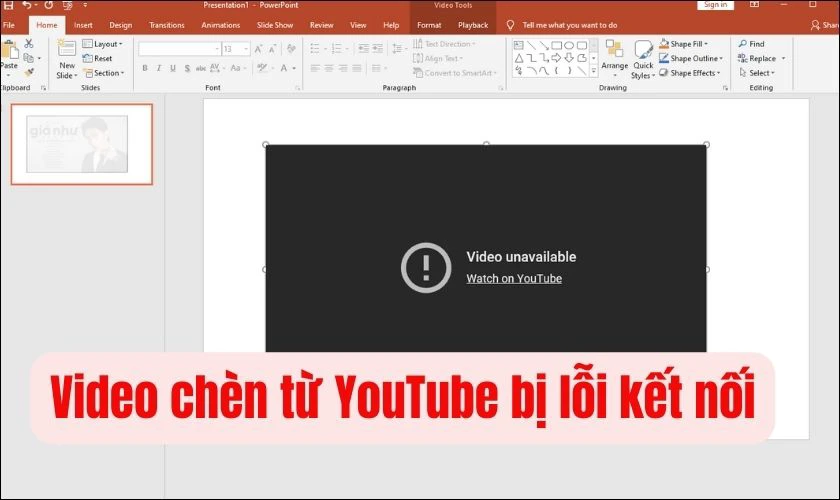Open the Playback tab under Video Tools
This screenshot has width=840, height=500.
click(473, 25)
